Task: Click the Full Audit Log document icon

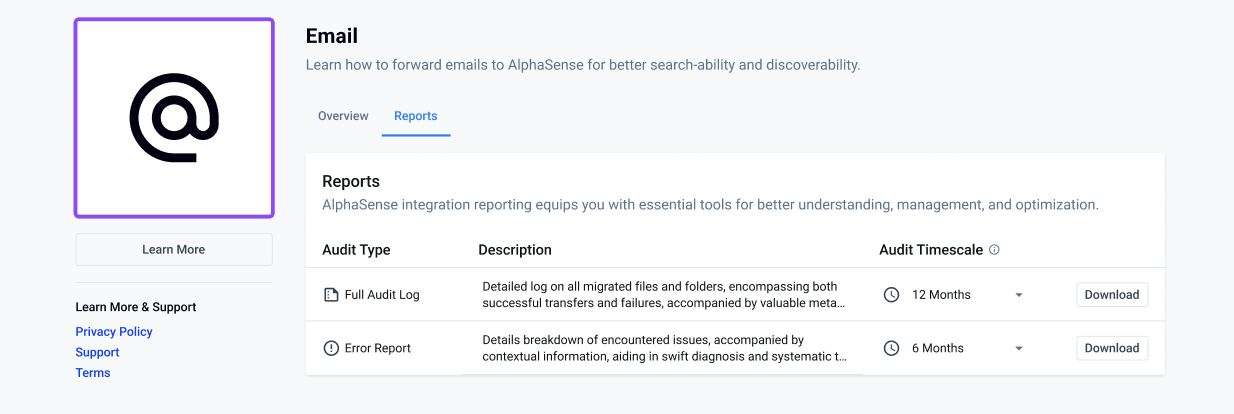Action: point(331,295)
